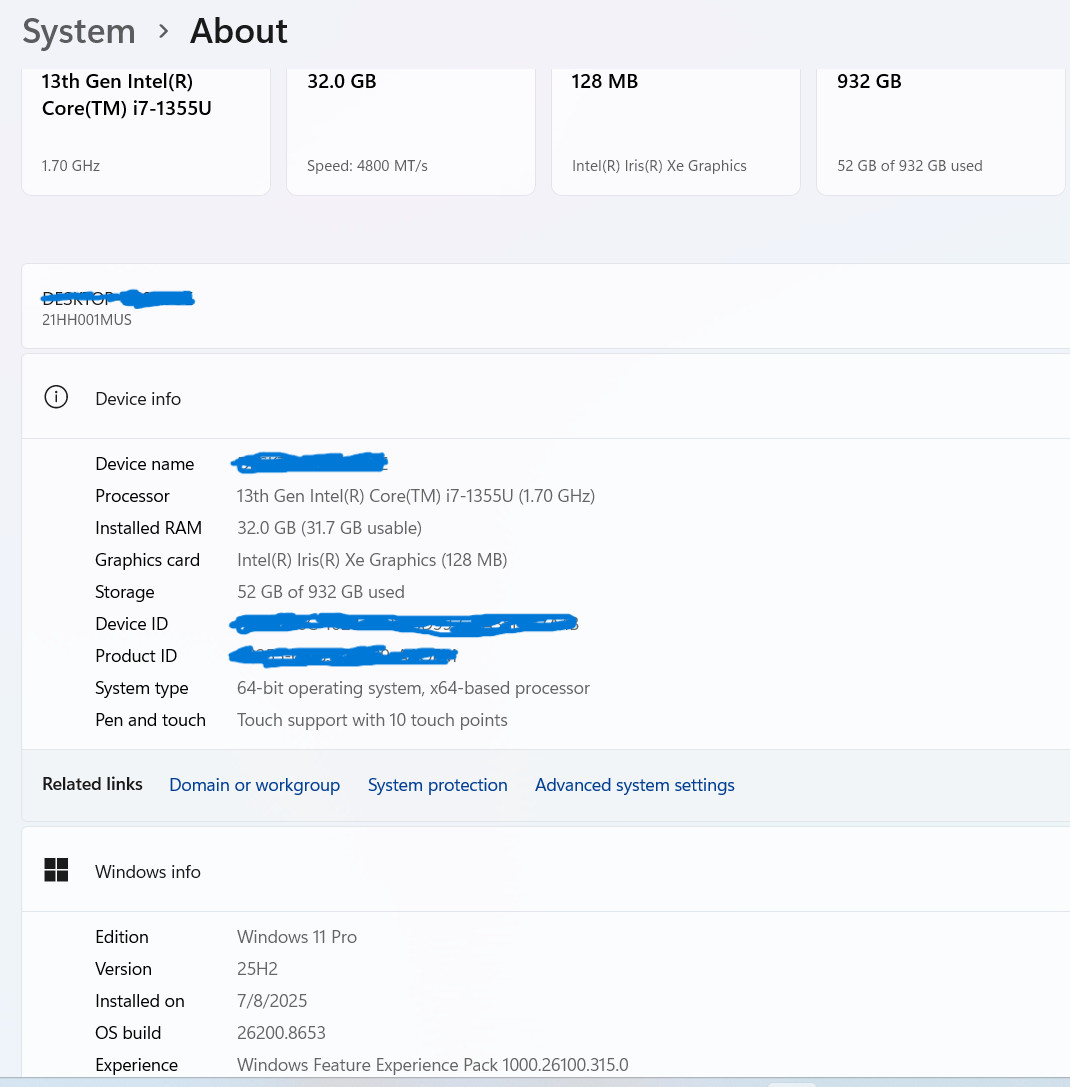Select Touch support with 10 touch points
Screen dimensions: 1070x1087
(372, 720)
